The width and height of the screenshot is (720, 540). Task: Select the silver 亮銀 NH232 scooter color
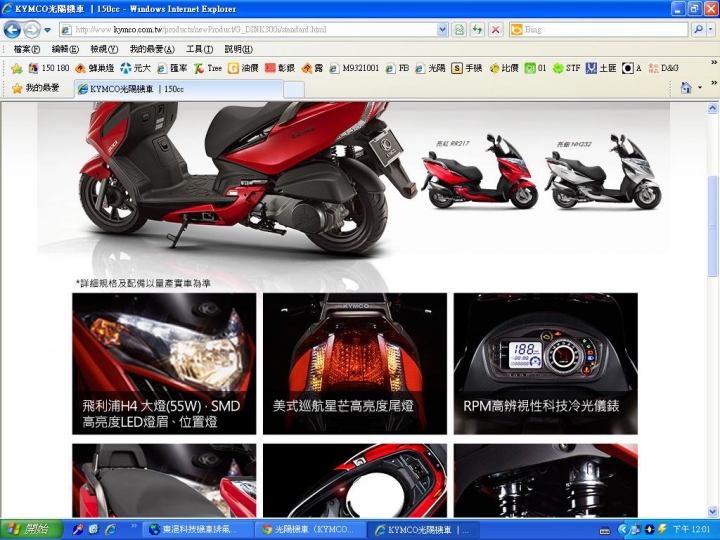(x=603, y=174)
